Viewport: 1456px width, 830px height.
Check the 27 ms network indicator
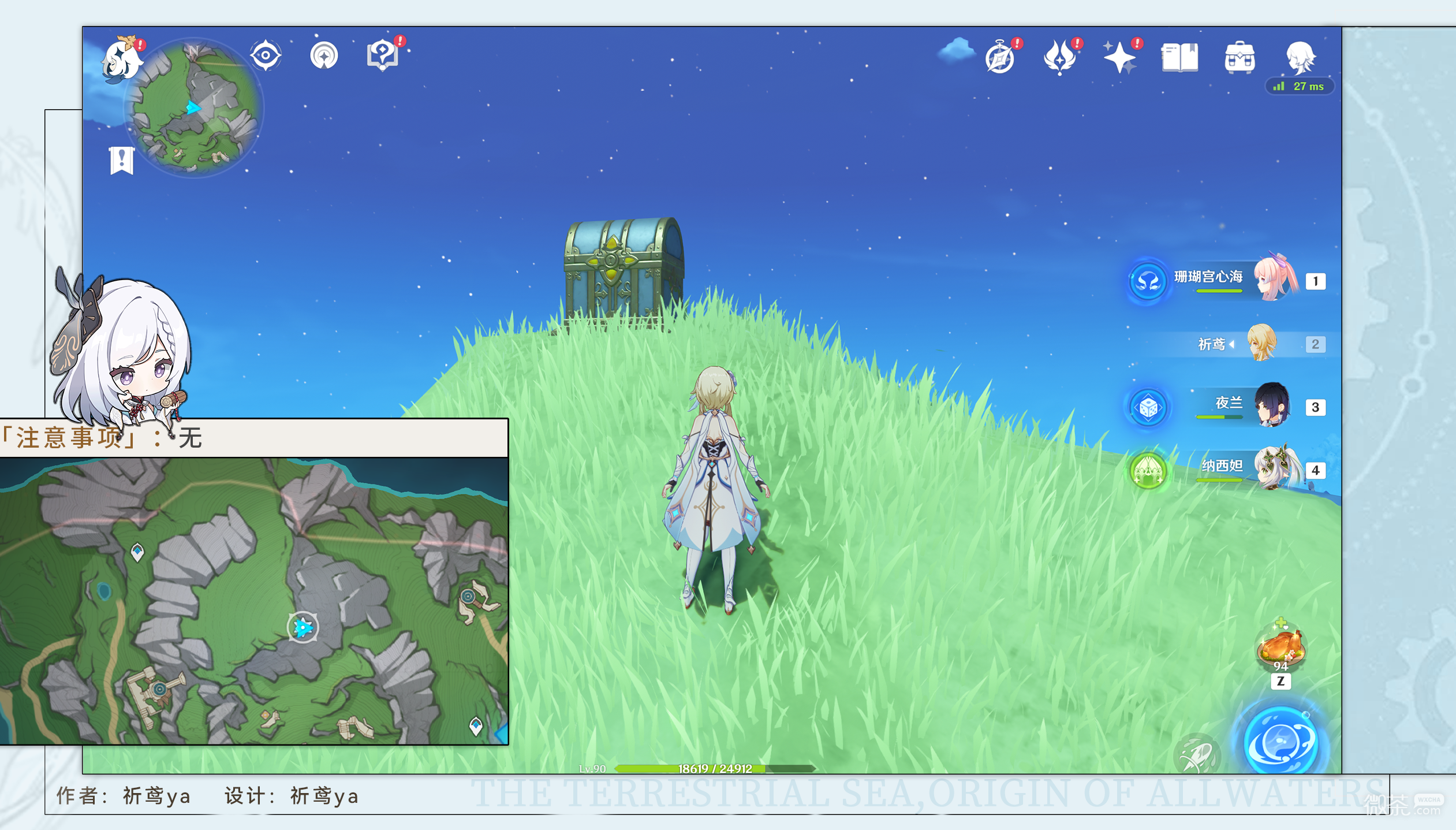tap(1300, 87)
